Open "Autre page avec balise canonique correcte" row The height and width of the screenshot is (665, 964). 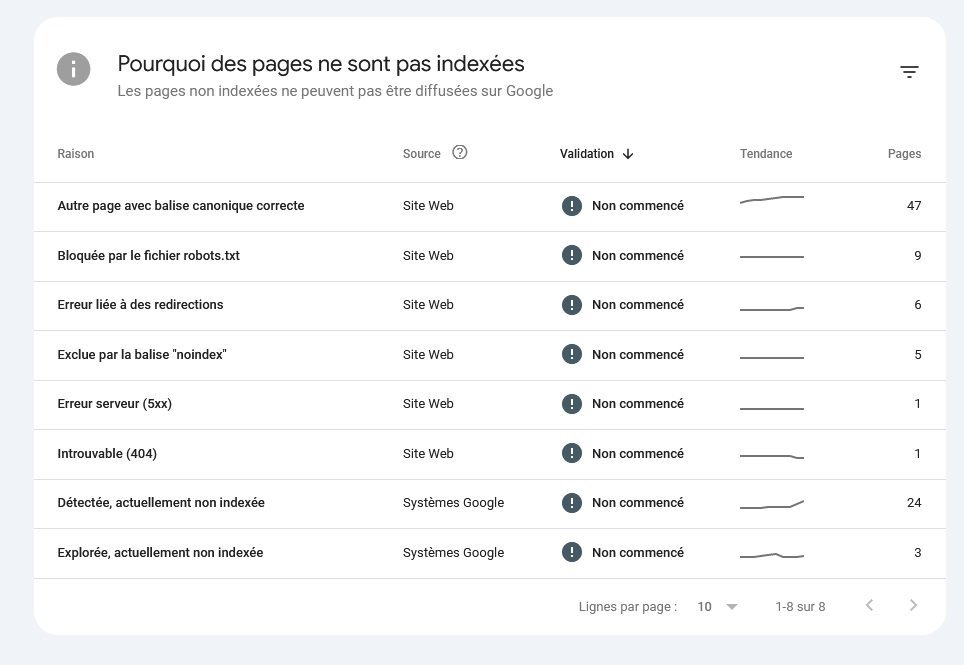point(181,206)
